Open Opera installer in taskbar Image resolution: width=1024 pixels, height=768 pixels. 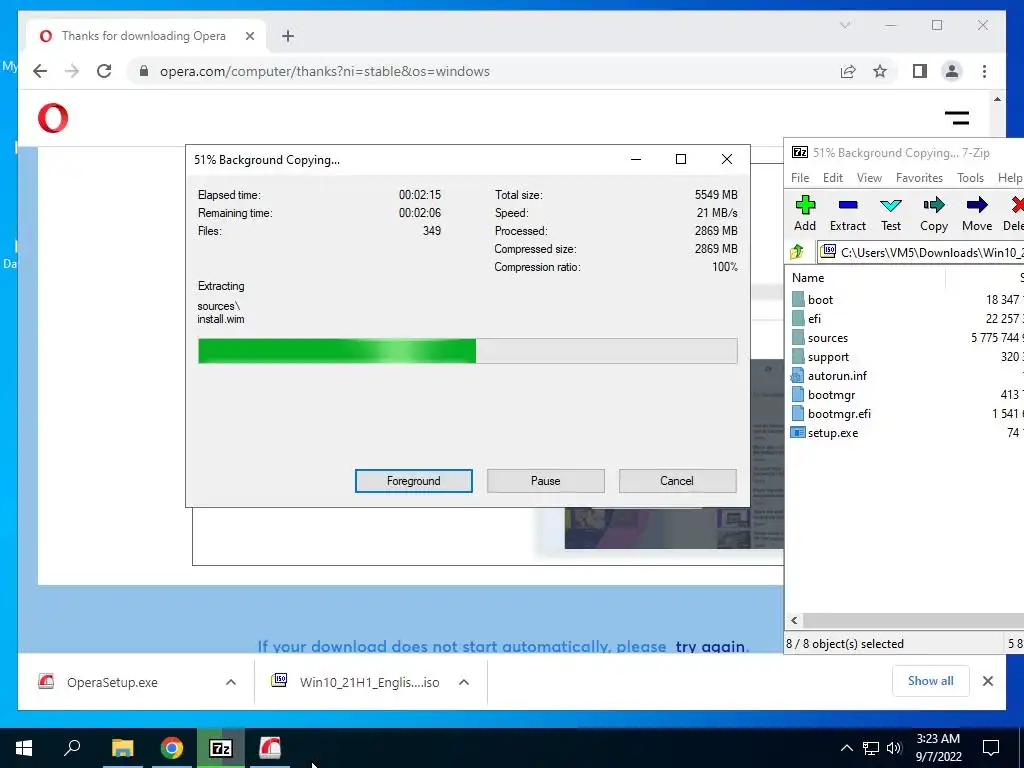pyautogui.click(x=270, y=748)
